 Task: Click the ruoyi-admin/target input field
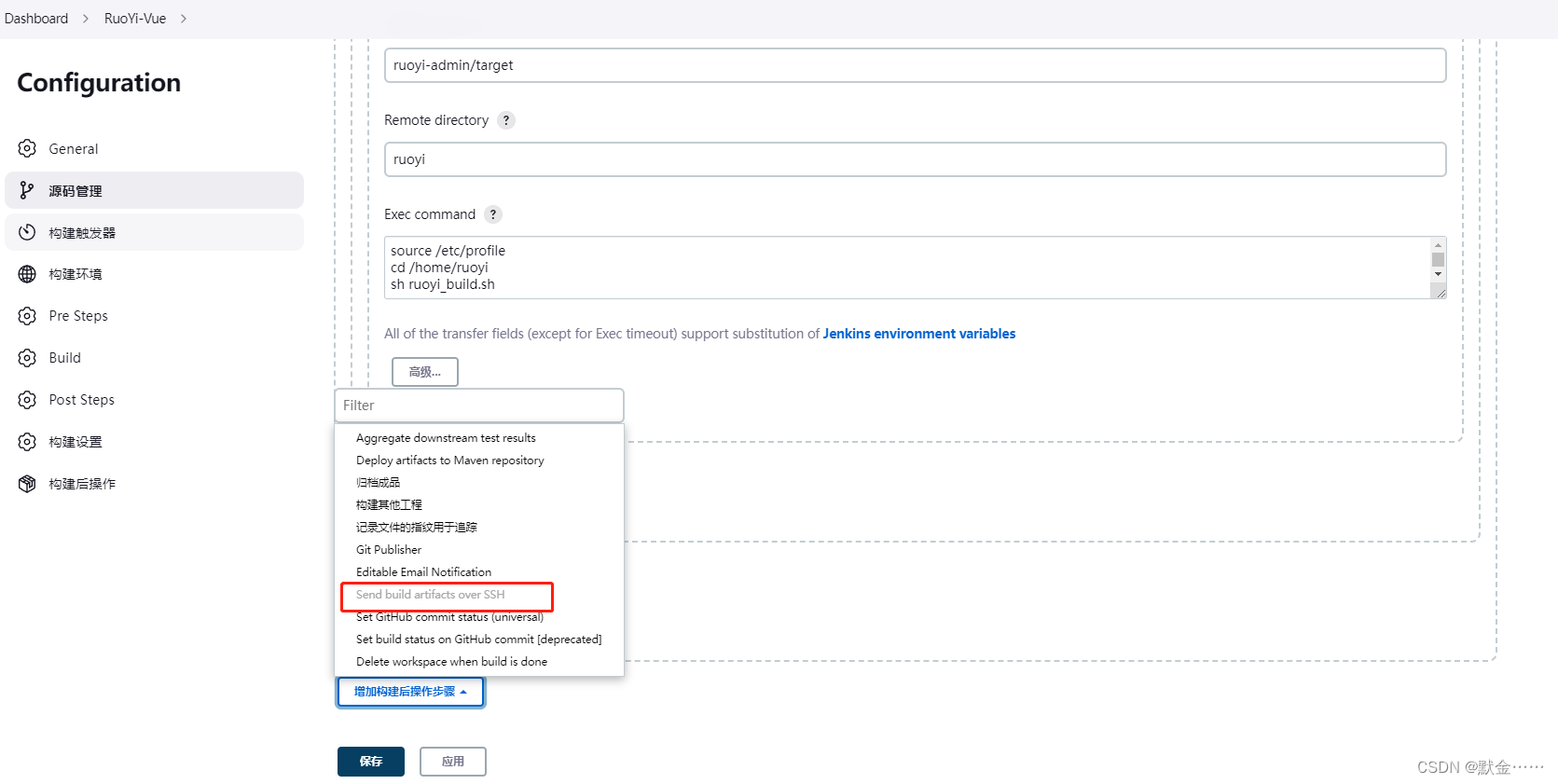coord(915,65)
